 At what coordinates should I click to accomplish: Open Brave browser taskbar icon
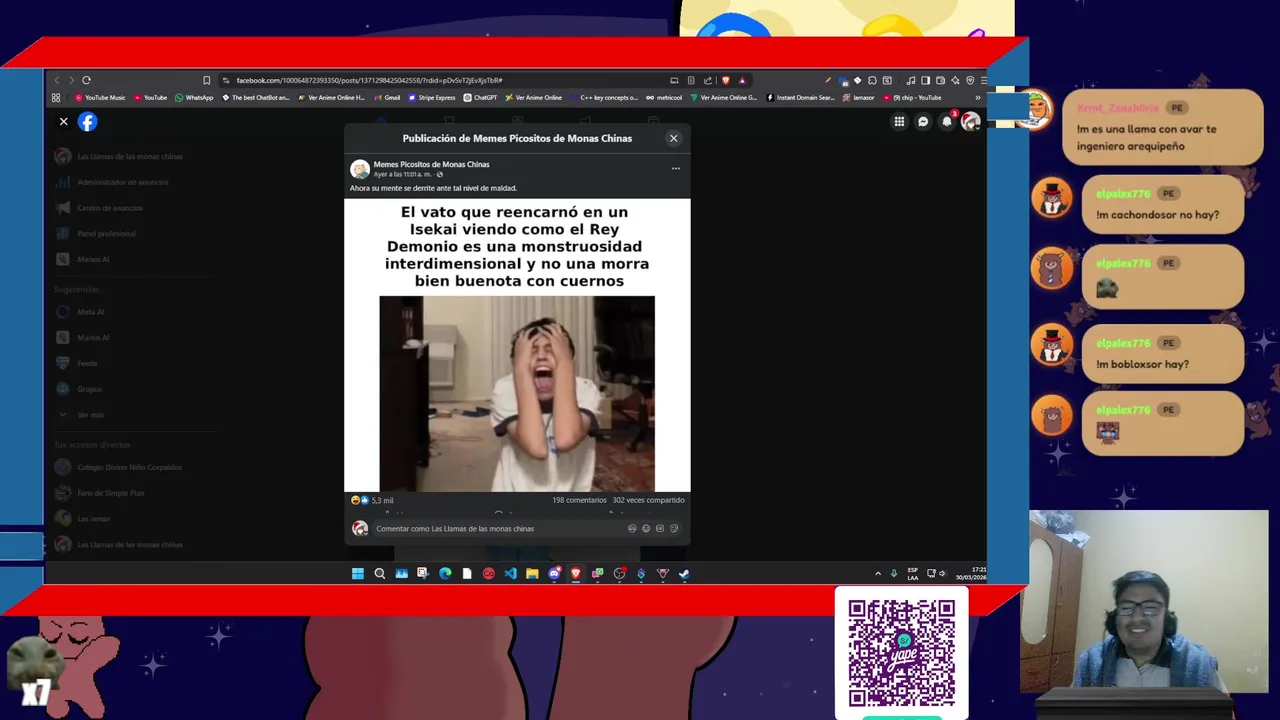pos(576,574)
